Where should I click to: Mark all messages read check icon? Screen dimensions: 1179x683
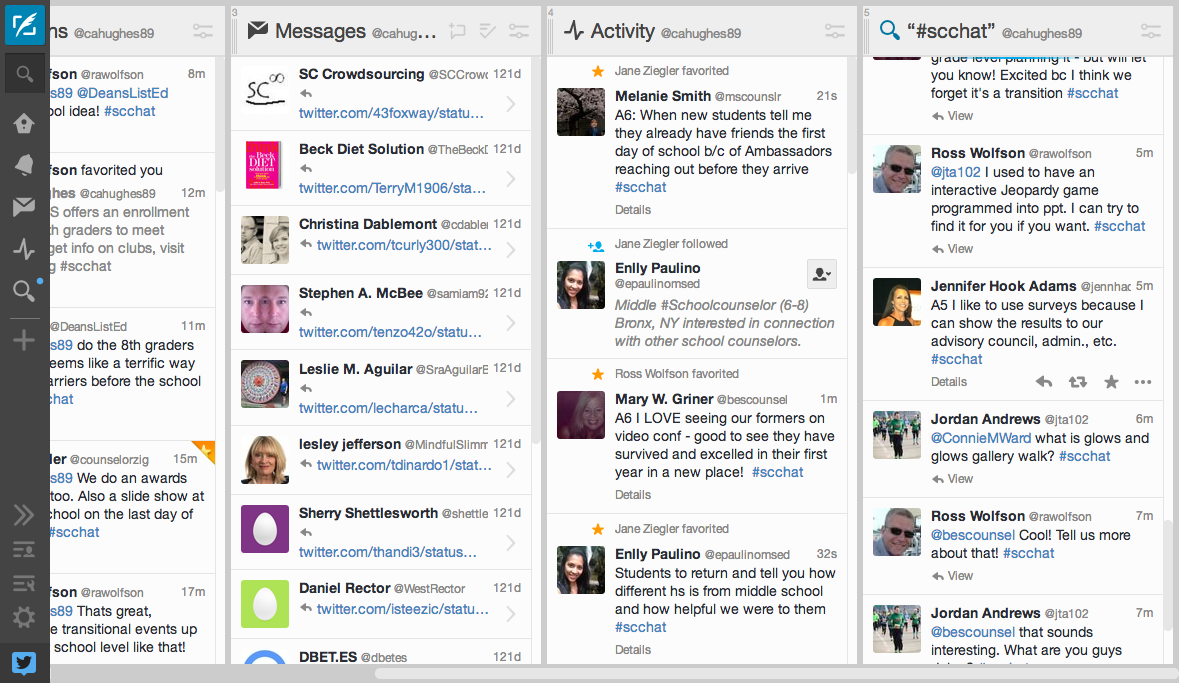pos(488,31)
